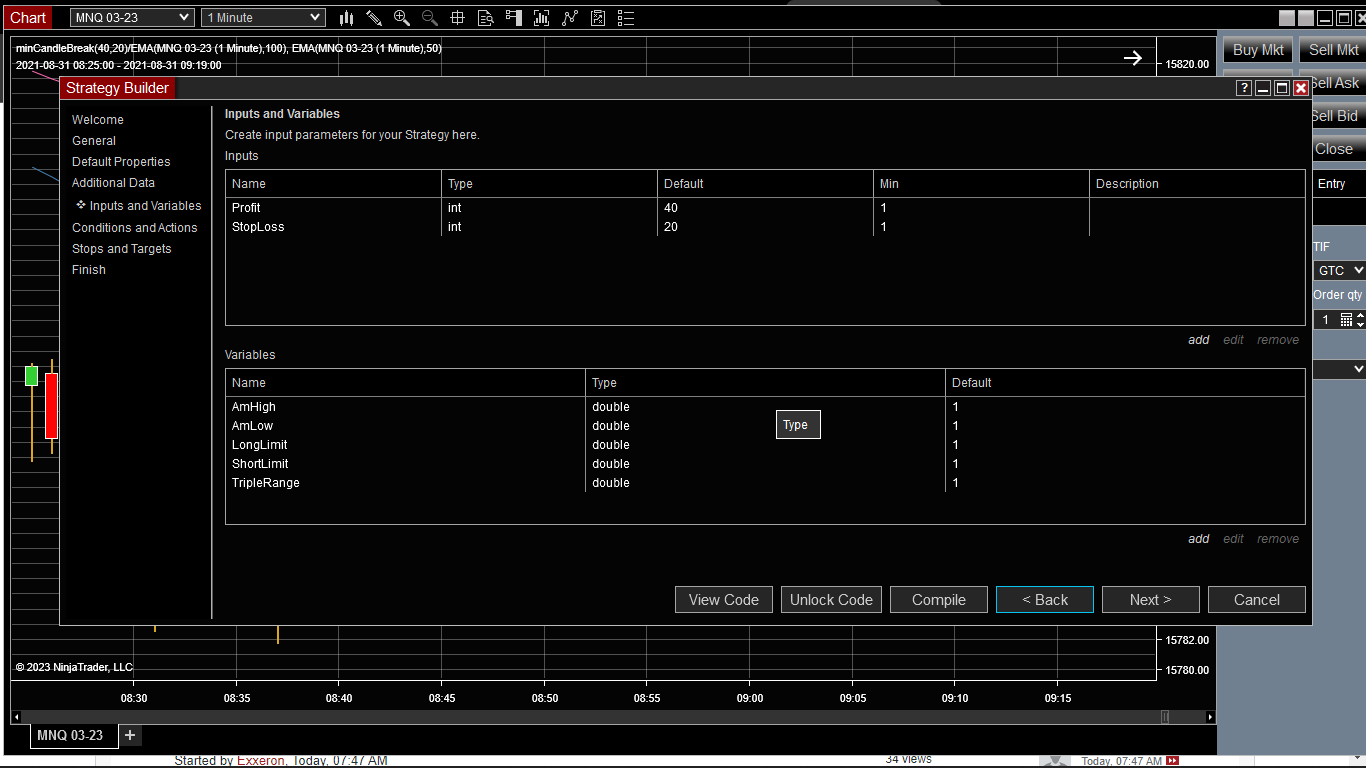1366x768 pixels.
Task: Click the 15820.00 price axis label
Action: [1187, 64]
